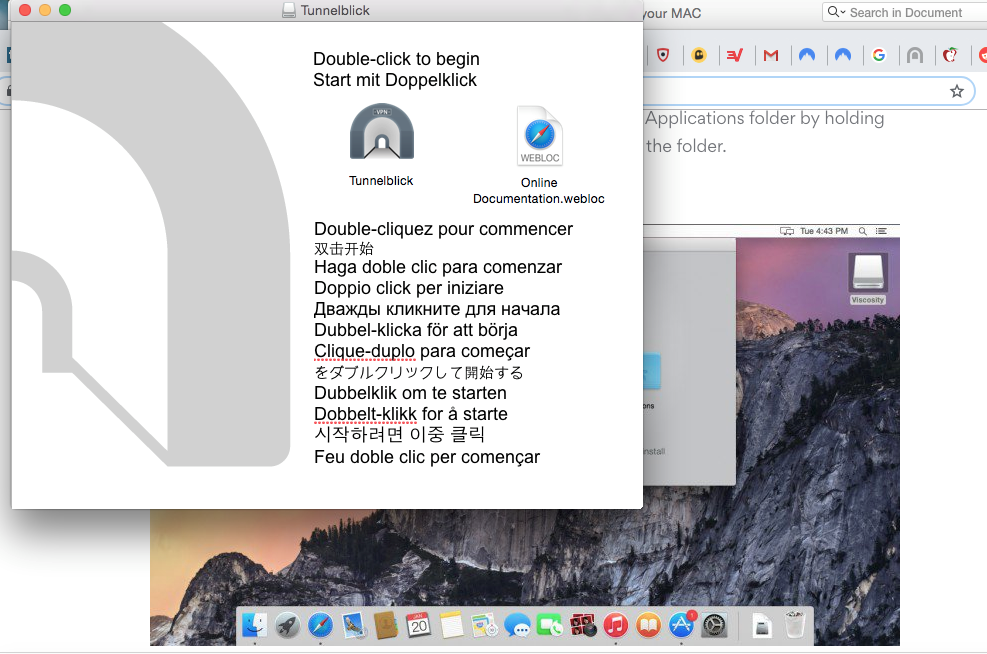Click the "Doppio click per iniziare" line

[x=409, y=288]
